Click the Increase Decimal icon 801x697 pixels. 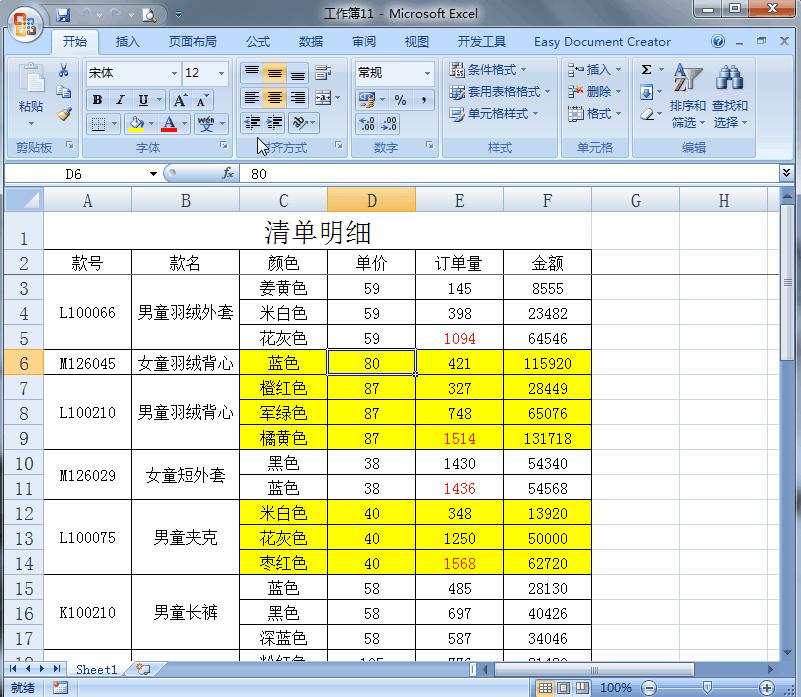tap(366, 122)
